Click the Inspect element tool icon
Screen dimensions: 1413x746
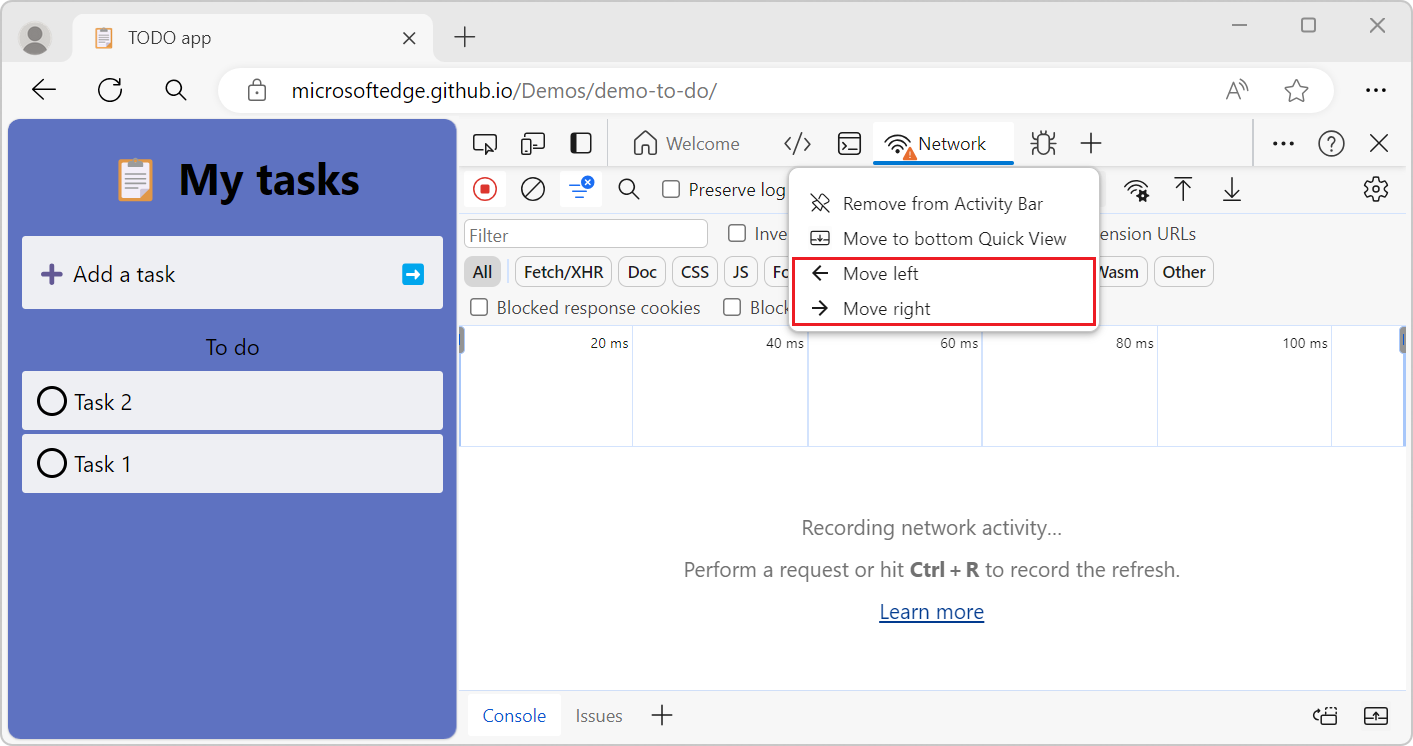pos(485,144)
